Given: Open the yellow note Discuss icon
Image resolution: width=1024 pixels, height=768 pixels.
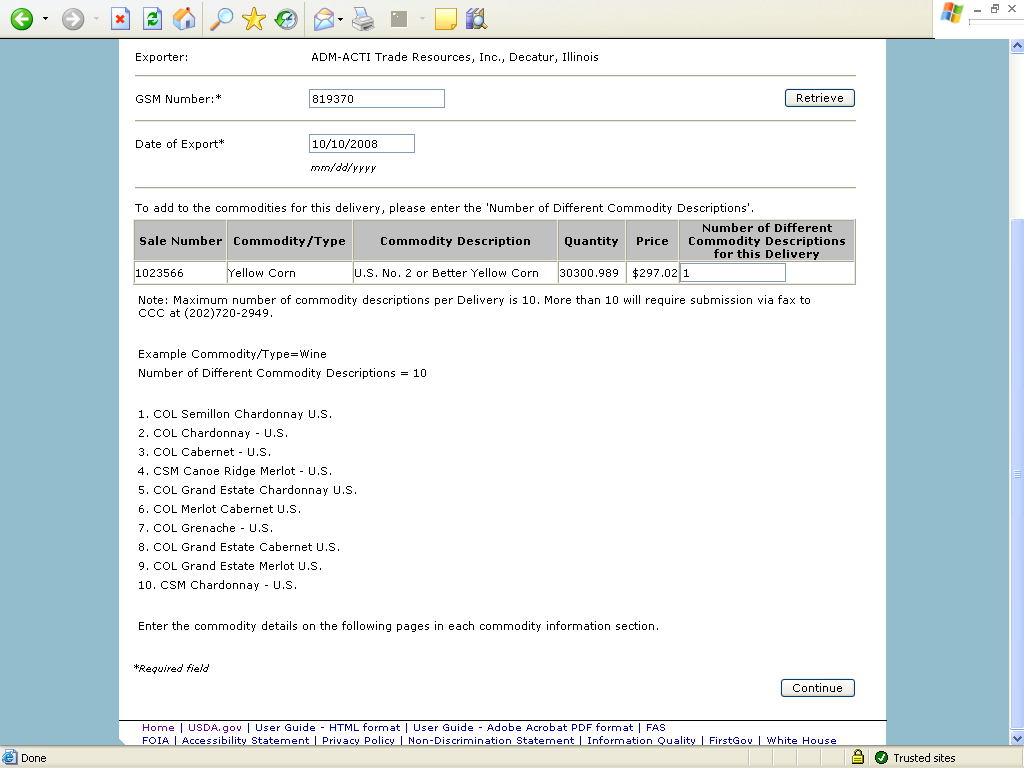Looking at the screenshot, I should point(445,19).
